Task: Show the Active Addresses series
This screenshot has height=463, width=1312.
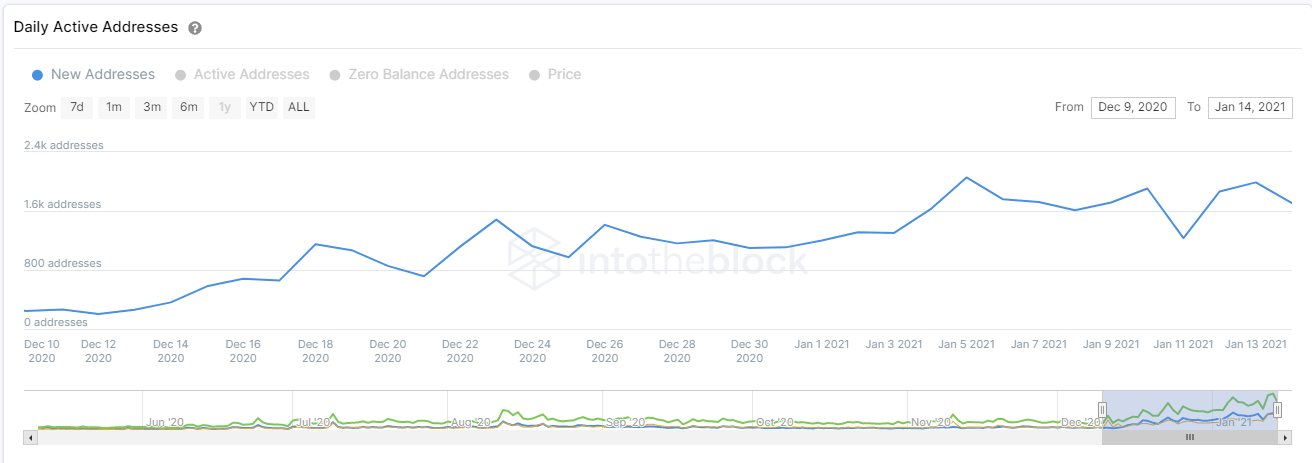Action: [242, 74]
